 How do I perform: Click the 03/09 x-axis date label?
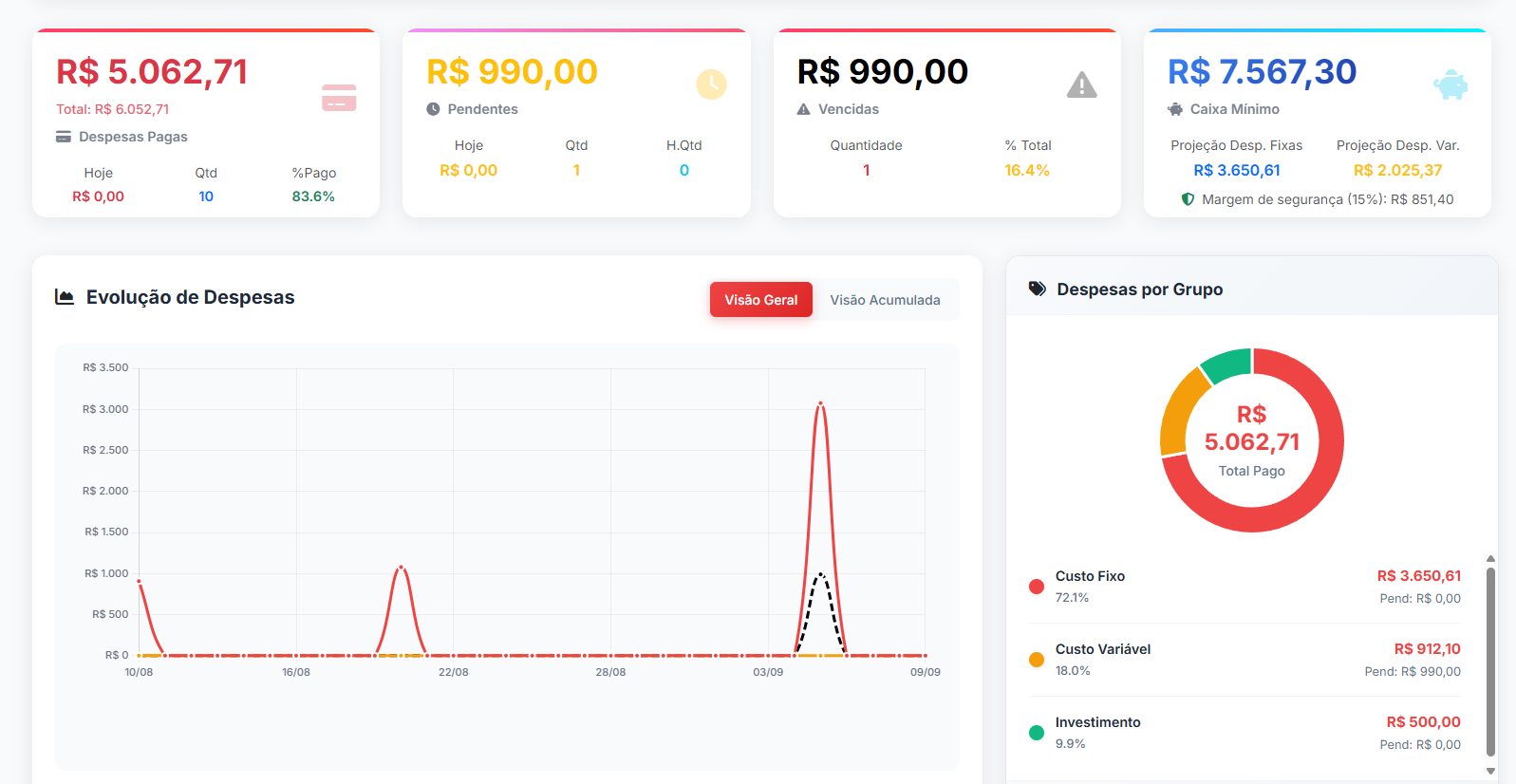coord(768,672)
